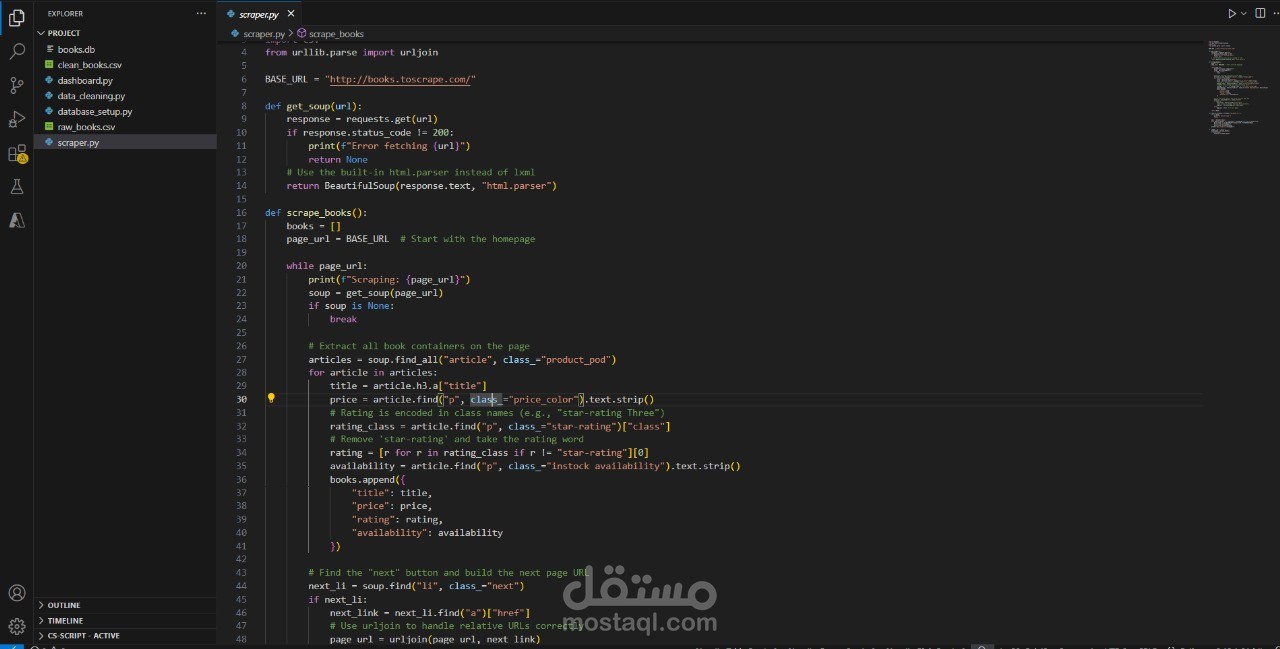
Task: Click line number 16 in gutter
Action: pos(241,213)
